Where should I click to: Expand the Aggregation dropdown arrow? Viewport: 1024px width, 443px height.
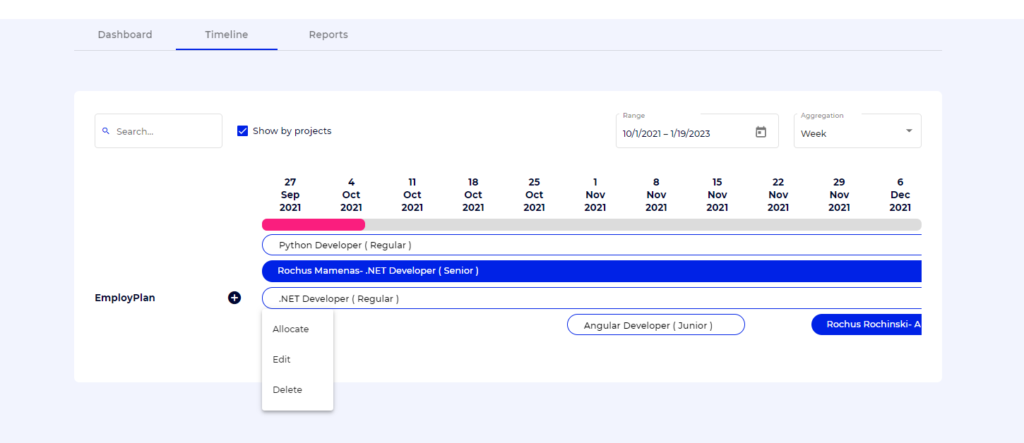908,131
